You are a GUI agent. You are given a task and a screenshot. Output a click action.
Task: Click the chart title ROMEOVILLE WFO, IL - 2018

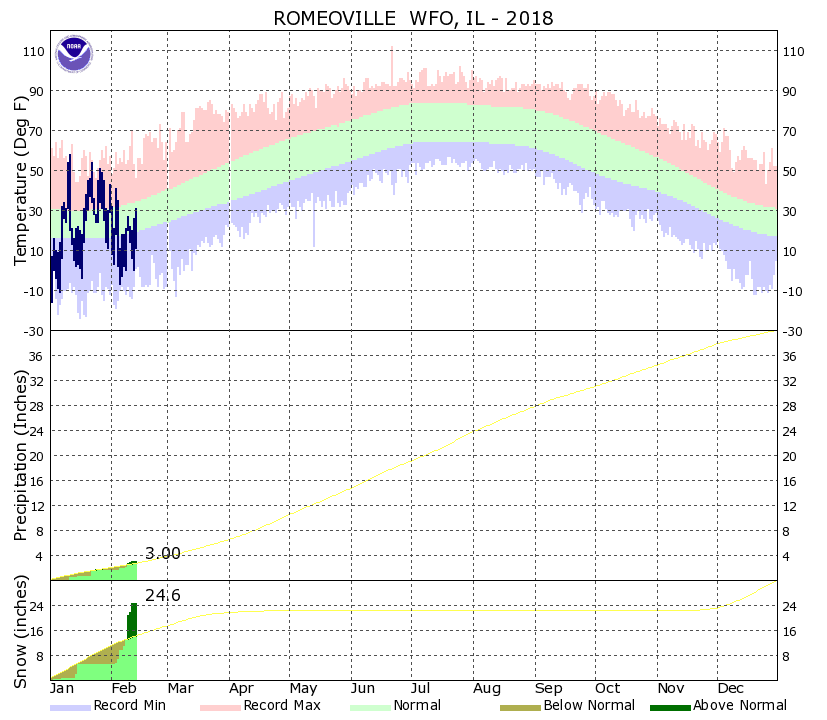pos(413,18)
